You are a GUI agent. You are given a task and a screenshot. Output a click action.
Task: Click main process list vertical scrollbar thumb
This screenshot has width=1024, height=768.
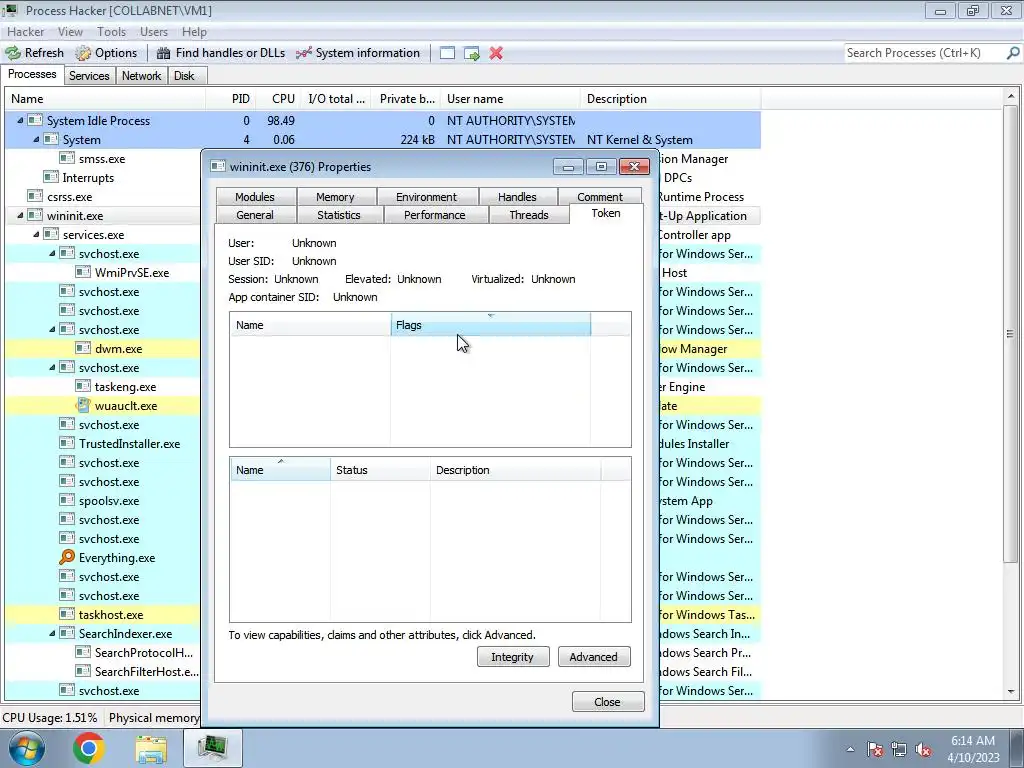click(1010, 334)
